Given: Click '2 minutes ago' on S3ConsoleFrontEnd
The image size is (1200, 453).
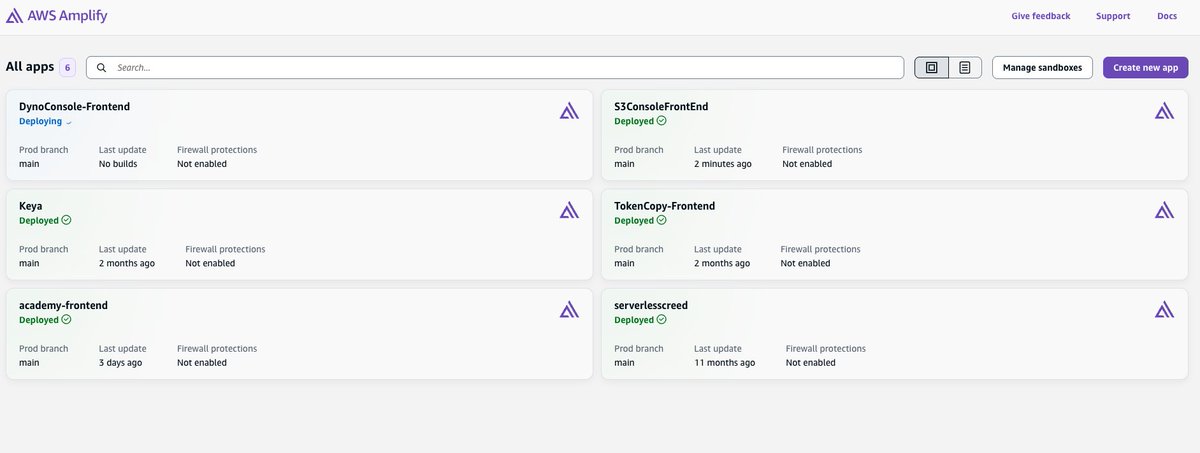Looking at the screenshot, I should [x=723, y=164].
